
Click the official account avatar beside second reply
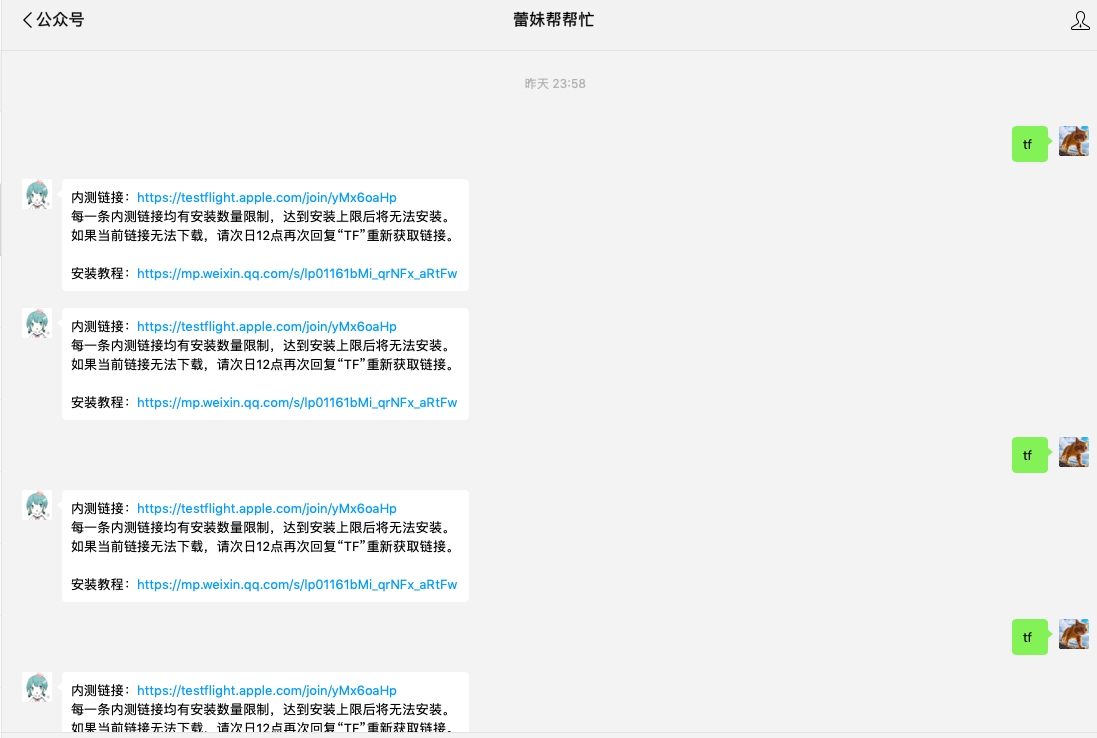[37, 324]
